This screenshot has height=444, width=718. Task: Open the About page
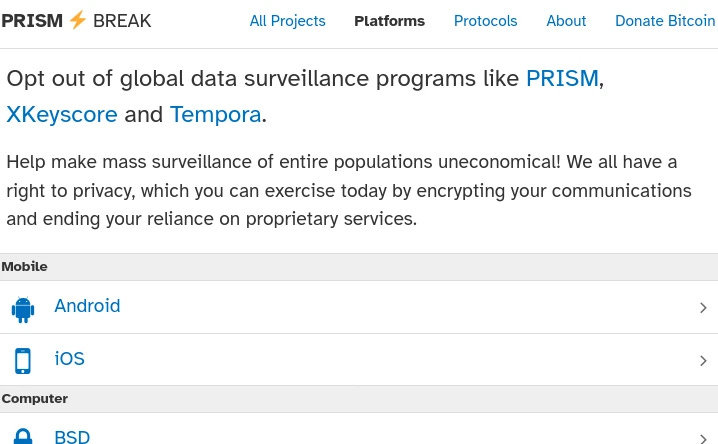point(566,21)
